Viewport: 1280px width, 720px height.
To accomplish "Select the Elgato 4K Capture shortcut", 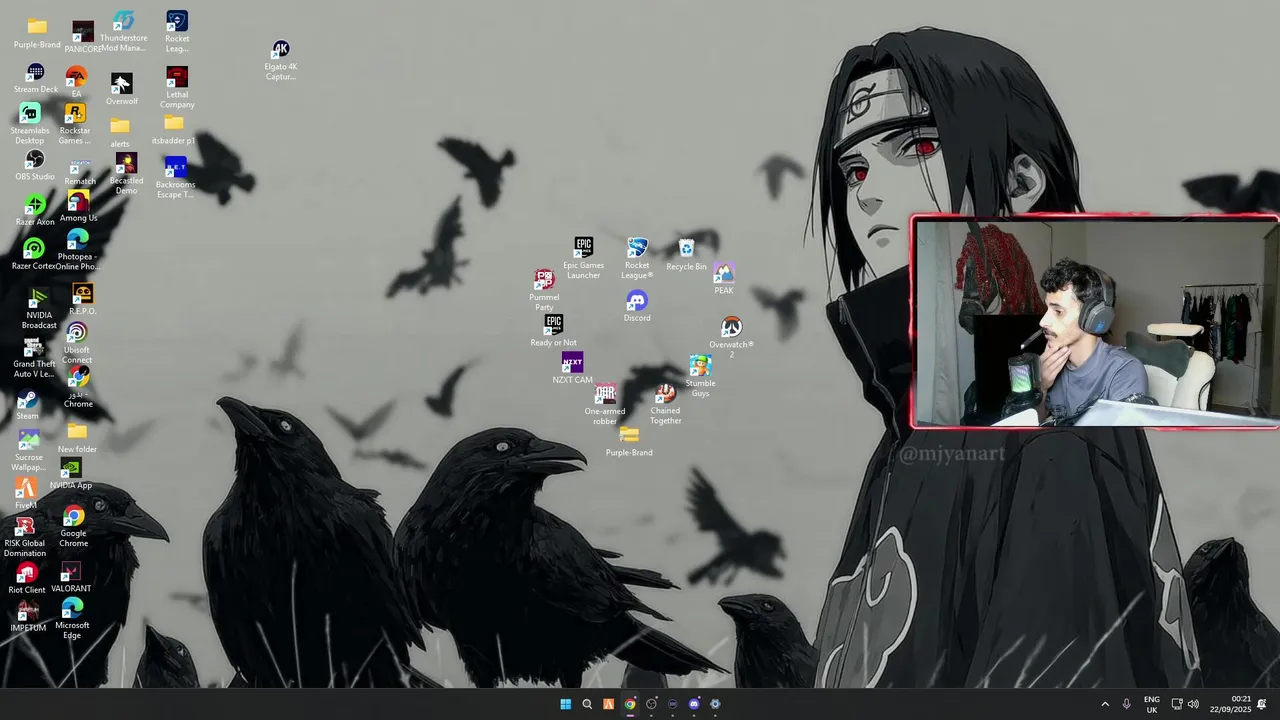I will click(281, 60).
